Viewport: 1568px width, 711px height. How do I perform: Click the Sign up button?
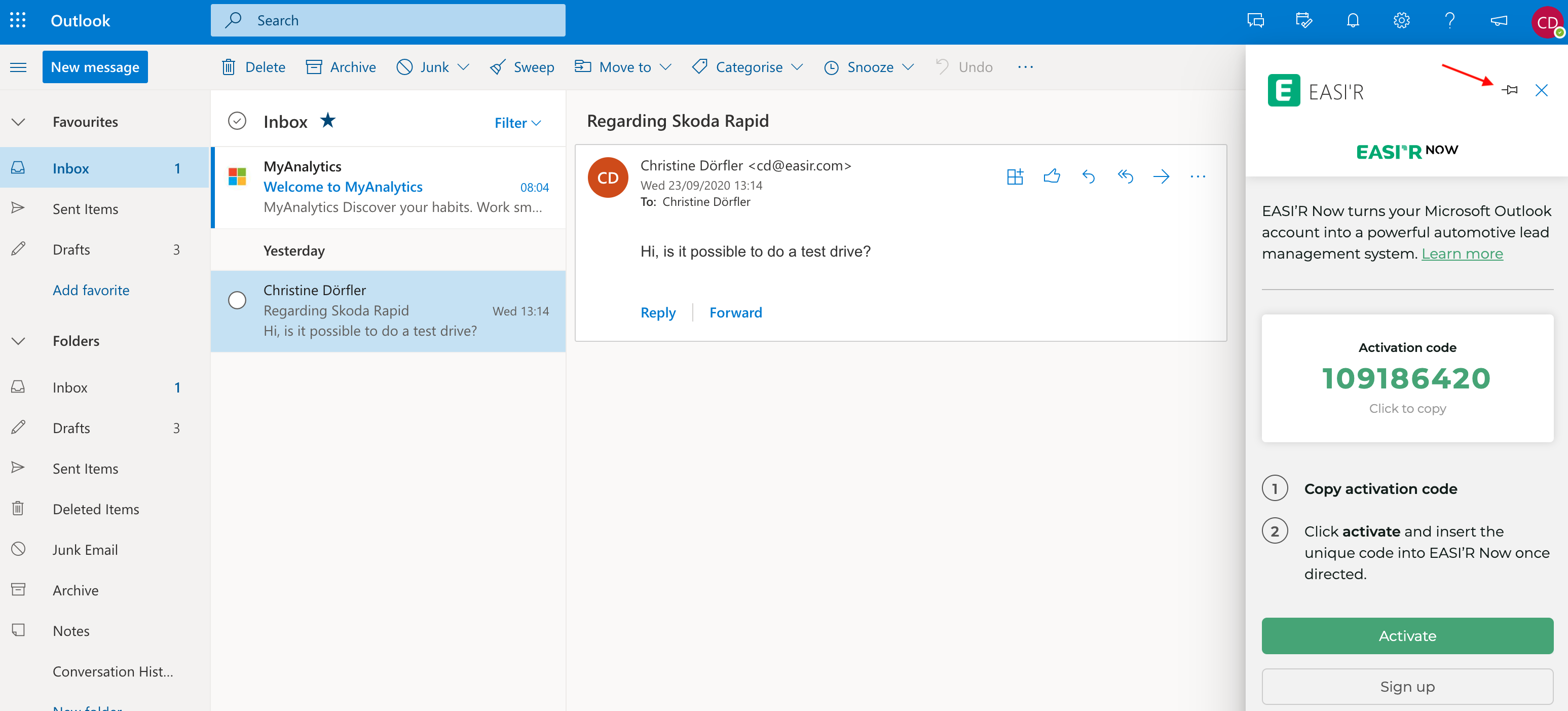click(x=1407, y=686)
